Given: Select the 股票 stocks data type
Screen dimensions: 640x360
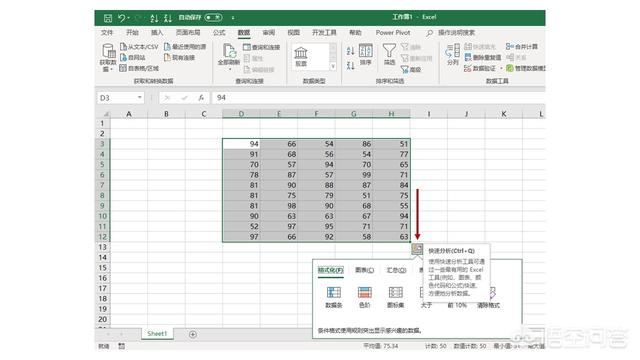Looking at the screenshot, I should (x=301, y=56).
